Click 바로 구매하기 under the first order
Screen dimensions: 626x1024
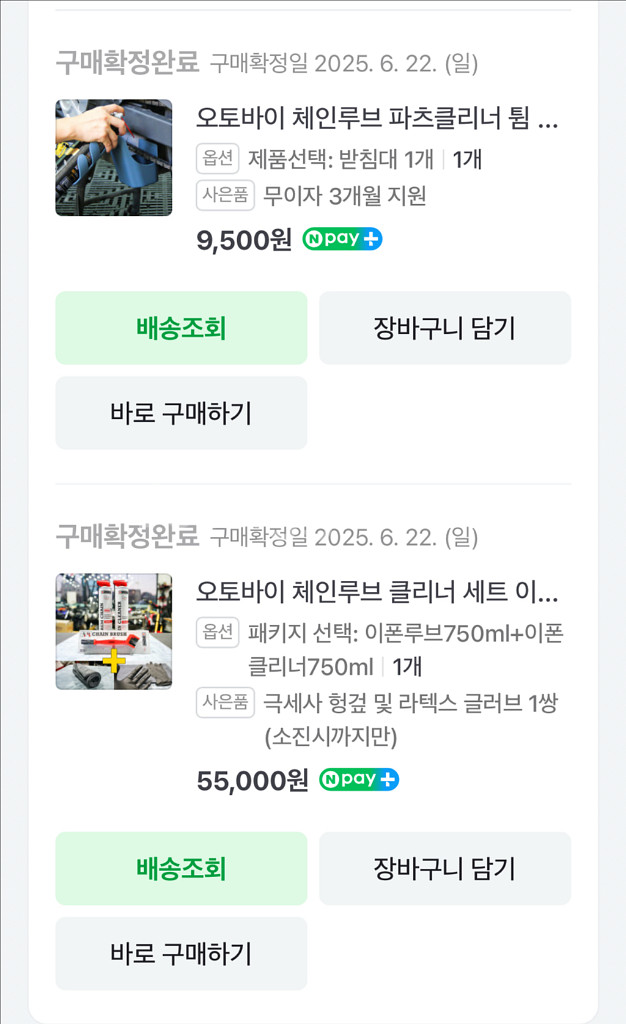(180, 413)
